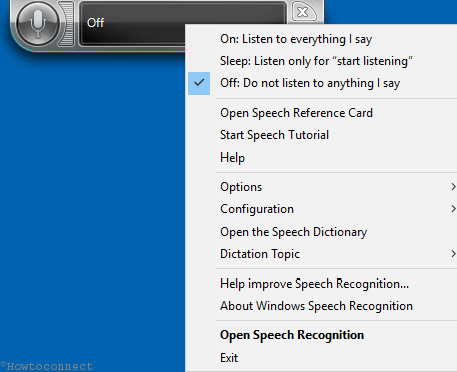Screen dimensions: 457x372
Task: Select 'Off: Do not listen to anything I say'
Action: tap(321, 83)
